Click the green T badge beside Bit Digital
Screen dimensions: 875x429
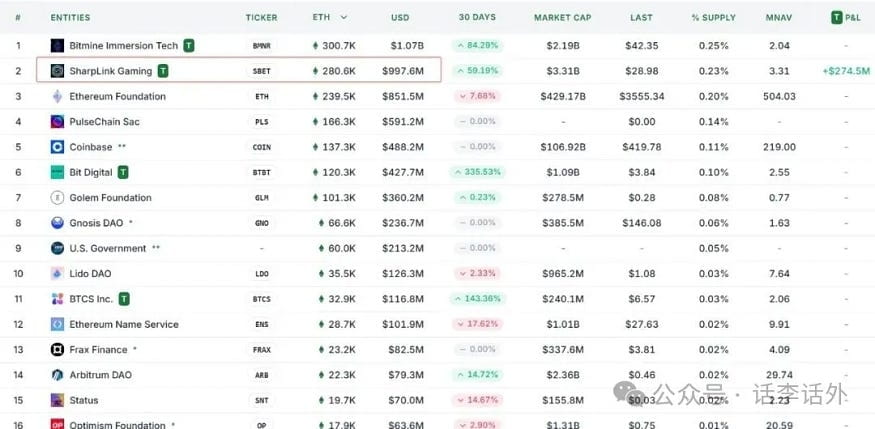click(x=123, y=172)
